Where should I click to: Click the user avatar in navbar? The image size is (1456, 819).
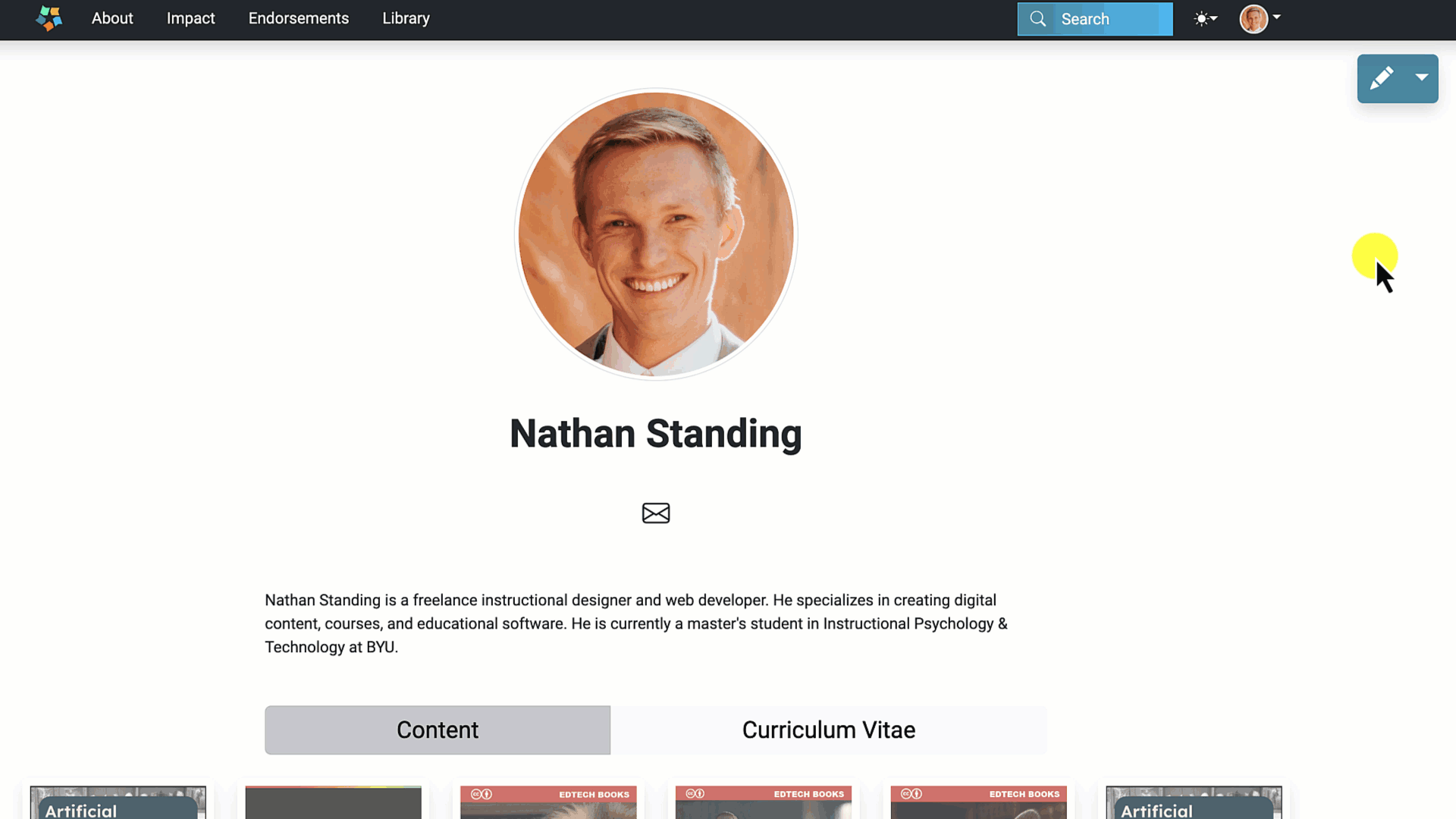(x=1254, y=19)
